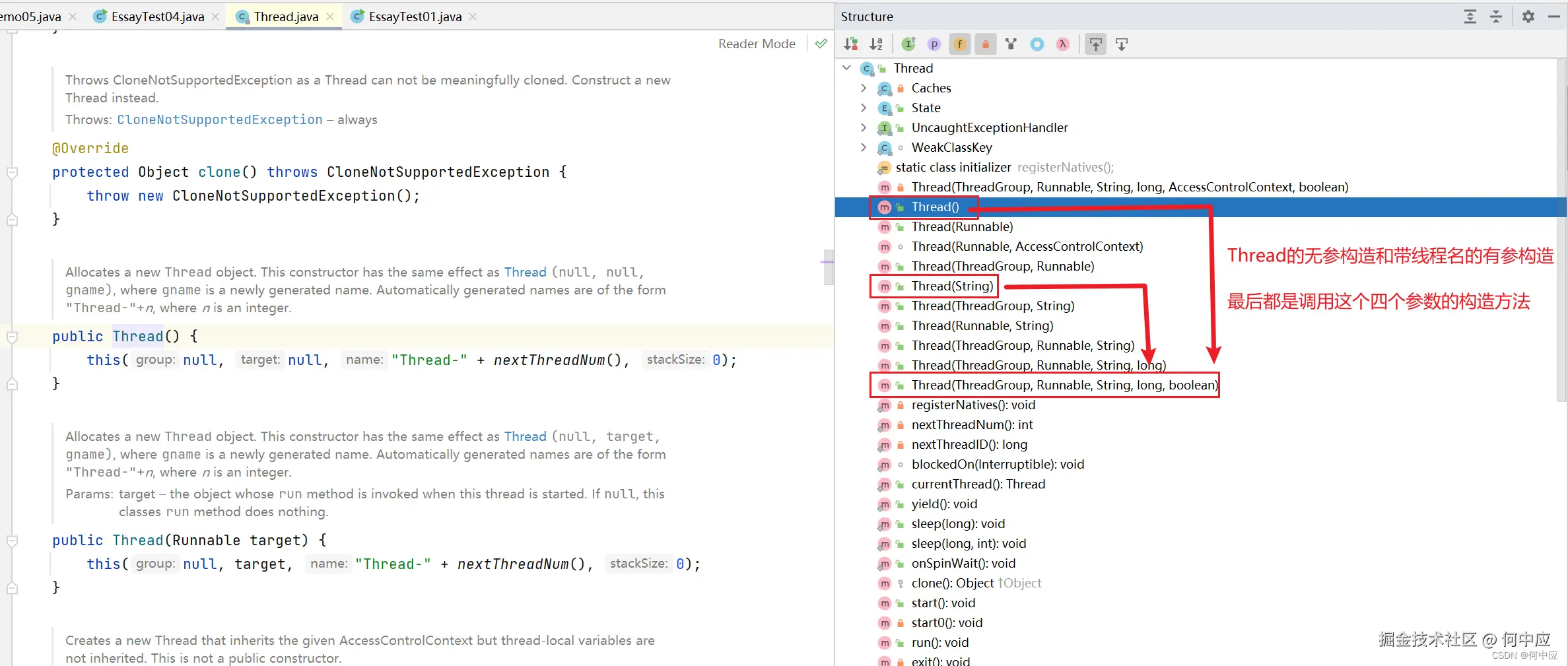The height and width of the screenshot is (666, 1568).
Task: Select start(): void method
Action: coord(943,603)
